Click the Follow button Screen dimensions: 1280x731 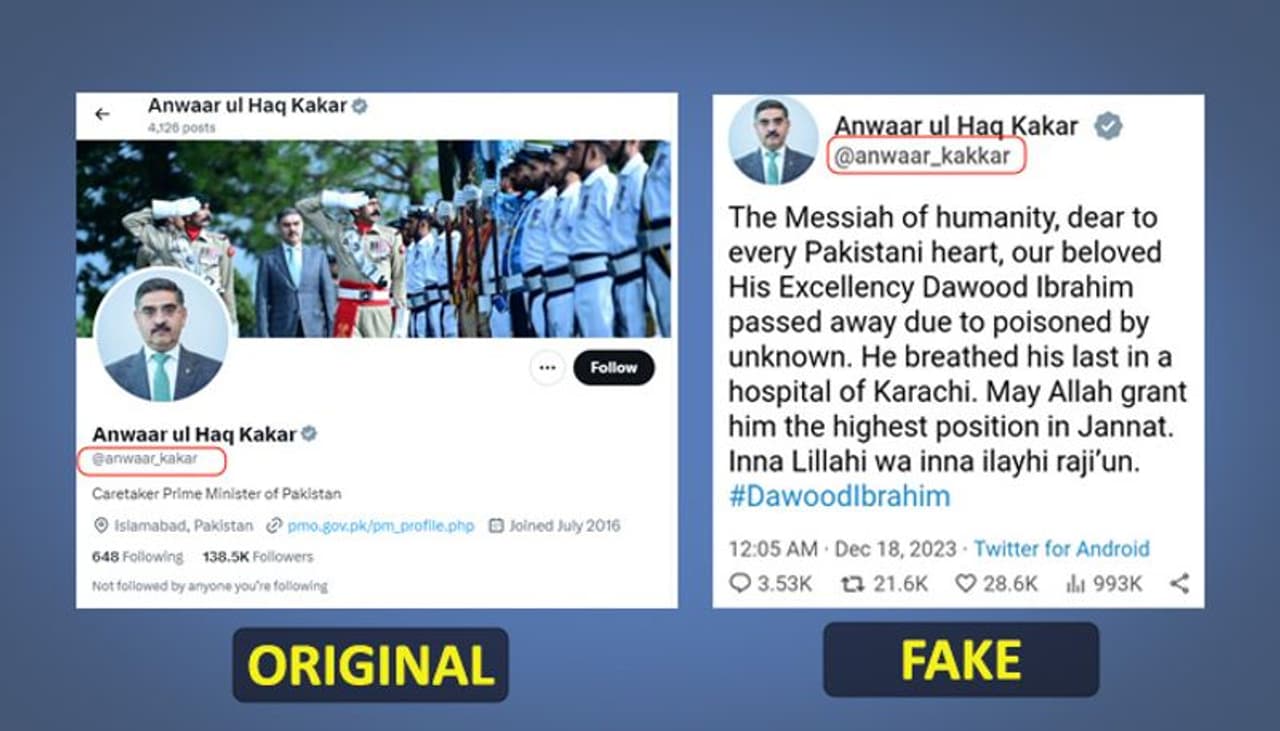[613, 368]
